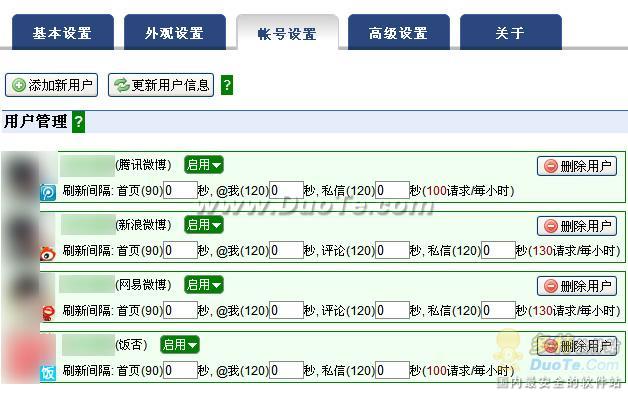
Task: Open 启用 dropdown for 网易微博 account
Action: tap(203, 285)
